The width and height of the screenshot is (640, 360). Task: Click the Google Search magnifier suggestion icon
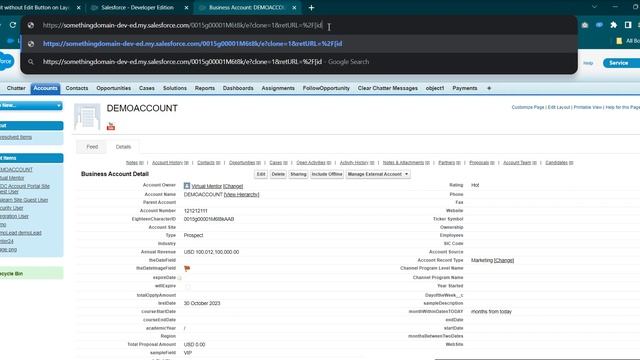31,62
